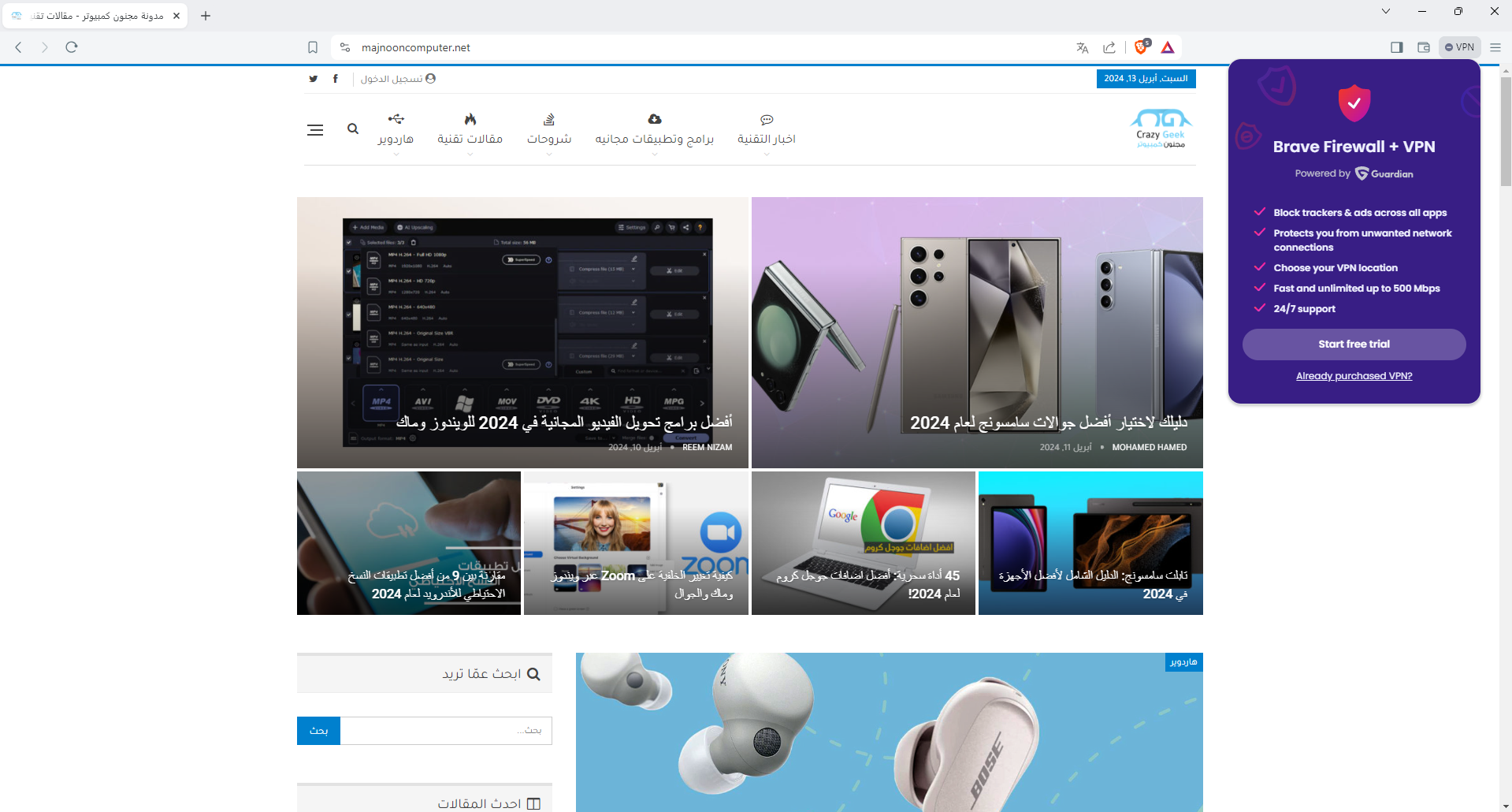Click the Guardian logo in VPN panel

(x=1384, y=173)
